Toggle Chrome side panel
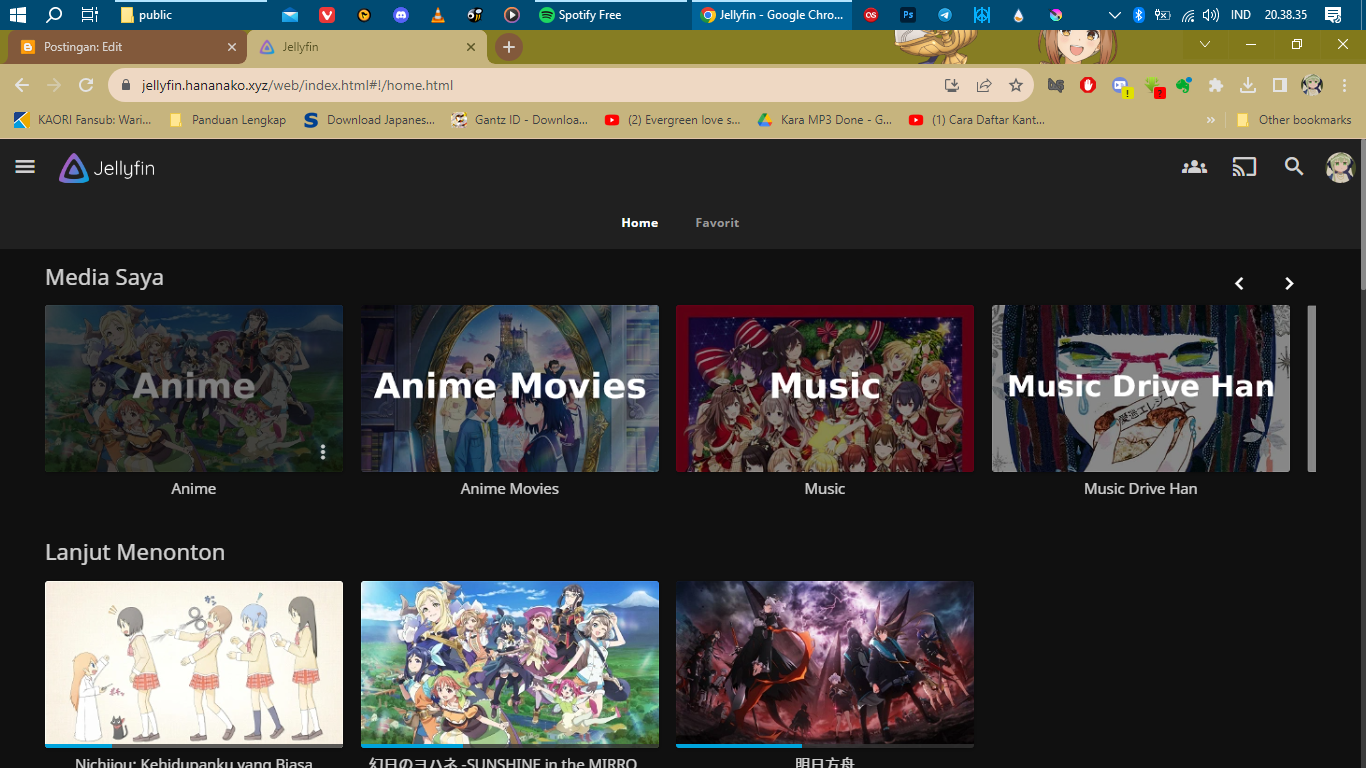 point(1280,86)
